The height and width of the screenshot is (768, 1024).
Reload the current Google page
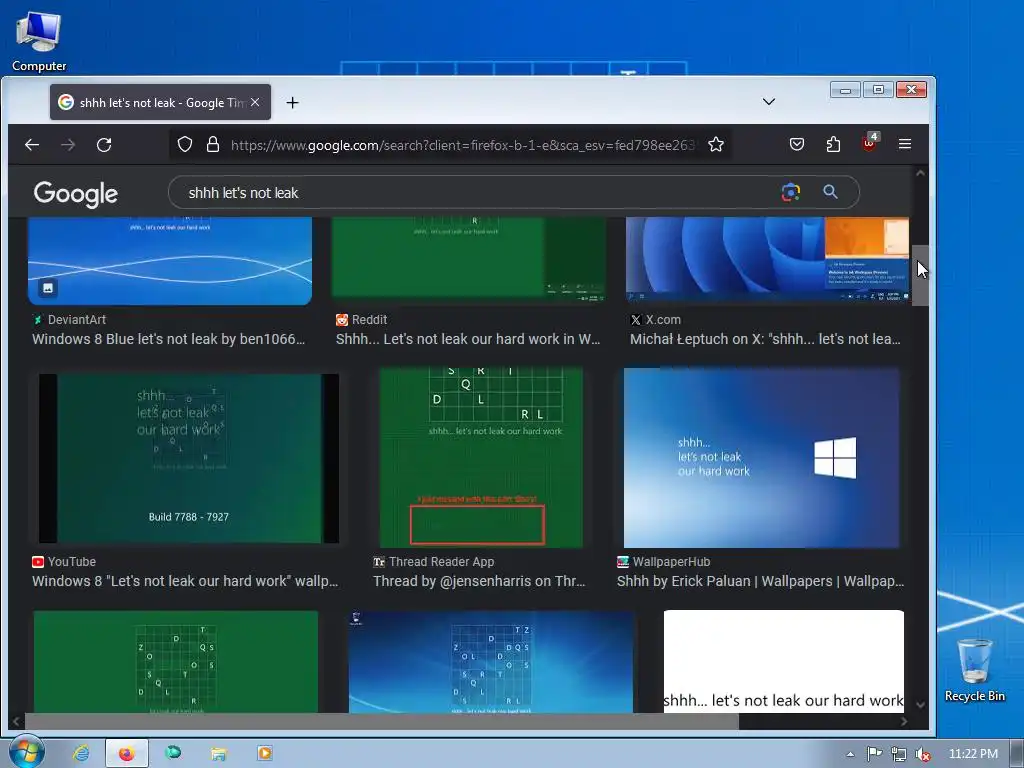tap(104, 144)
